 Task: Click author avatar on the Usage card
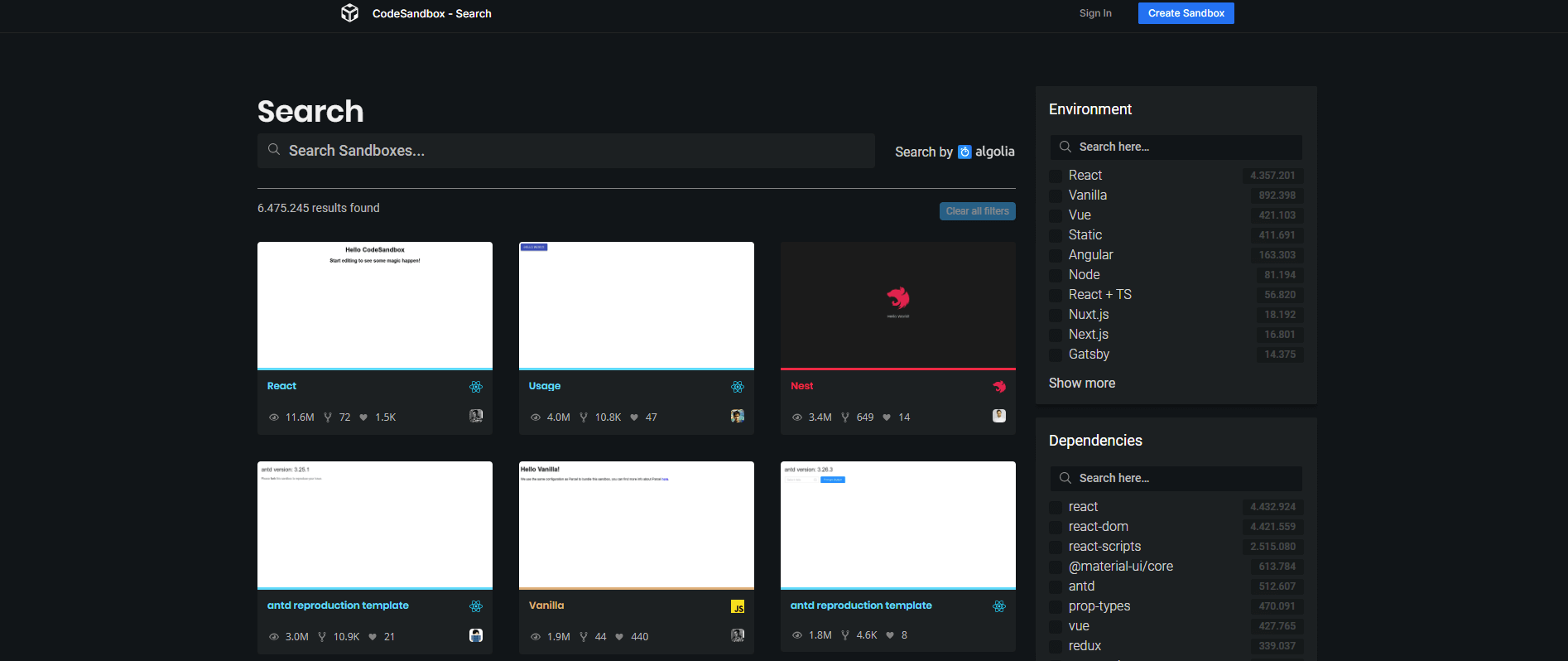pos(738,416)
